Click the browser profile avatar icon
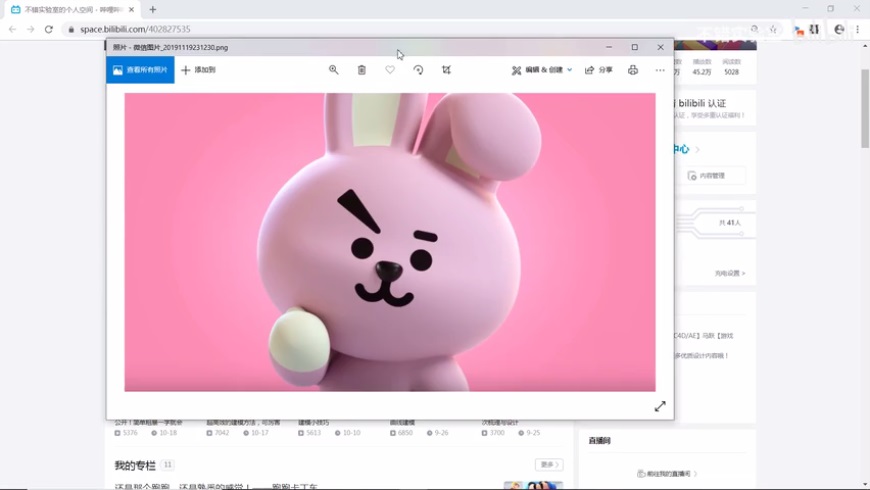The width and height of the screenshot is (870, 490). click(x=839, y=29)
